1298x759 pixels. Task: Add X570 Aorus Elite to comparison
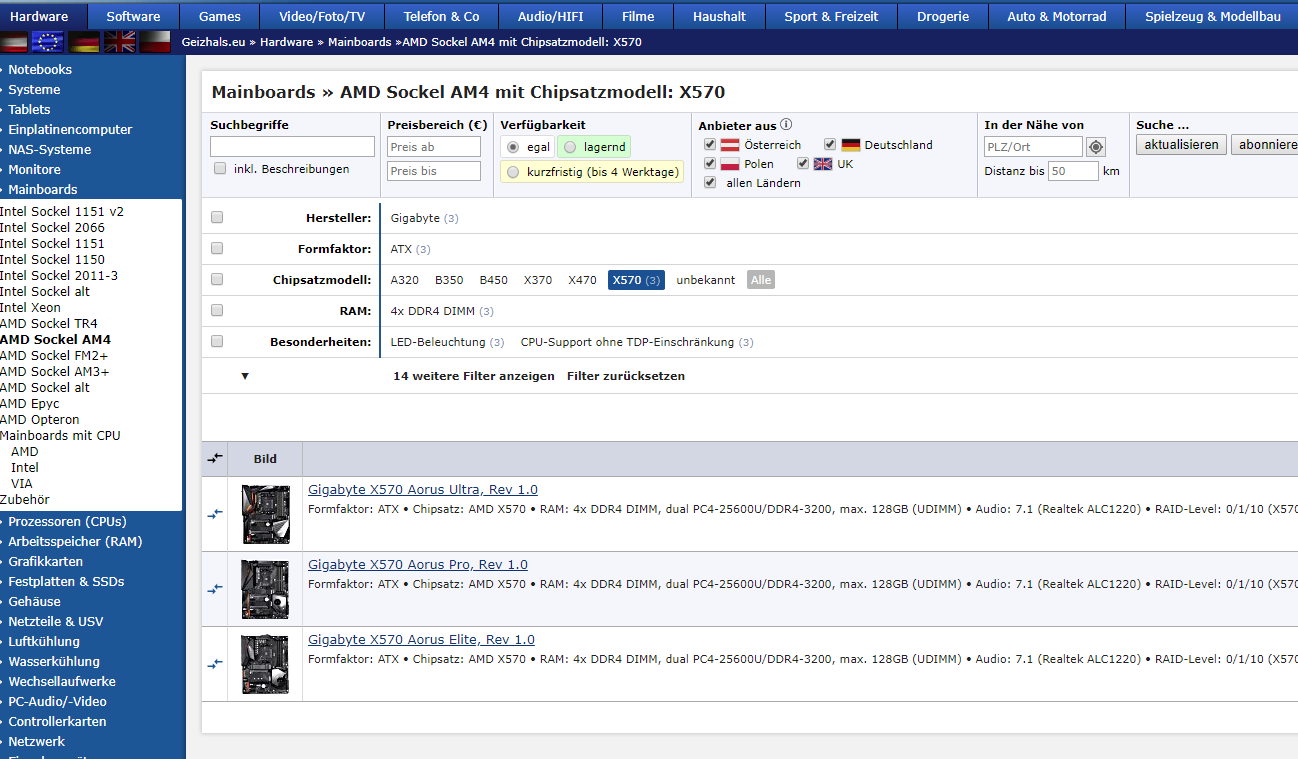[x=215, y=664]
